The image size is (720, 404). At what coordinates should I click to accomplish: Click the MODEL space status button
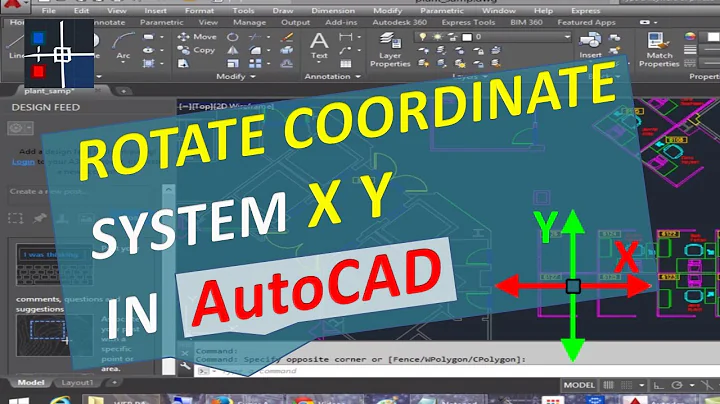tap(579, 385)
